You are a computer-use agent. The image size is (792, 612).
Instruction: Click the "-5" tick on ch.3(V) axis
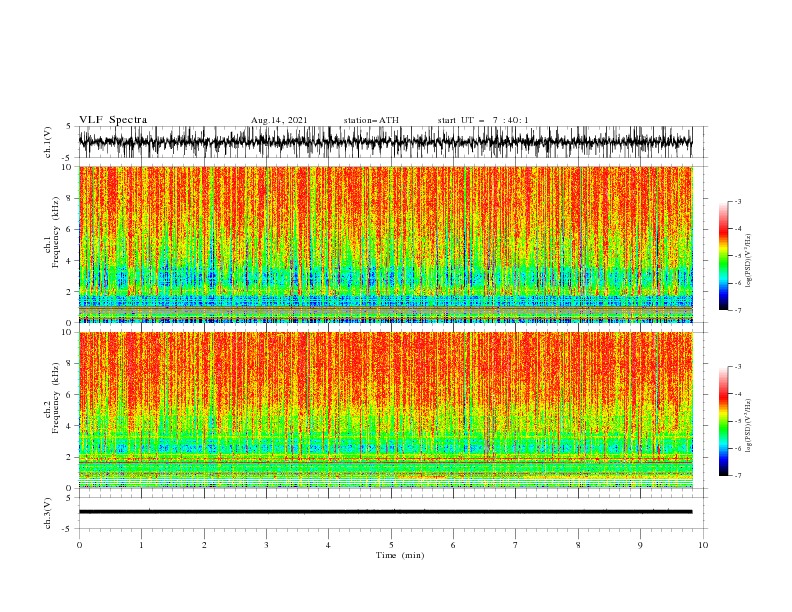pyautogui.click(x=67, y=529)
